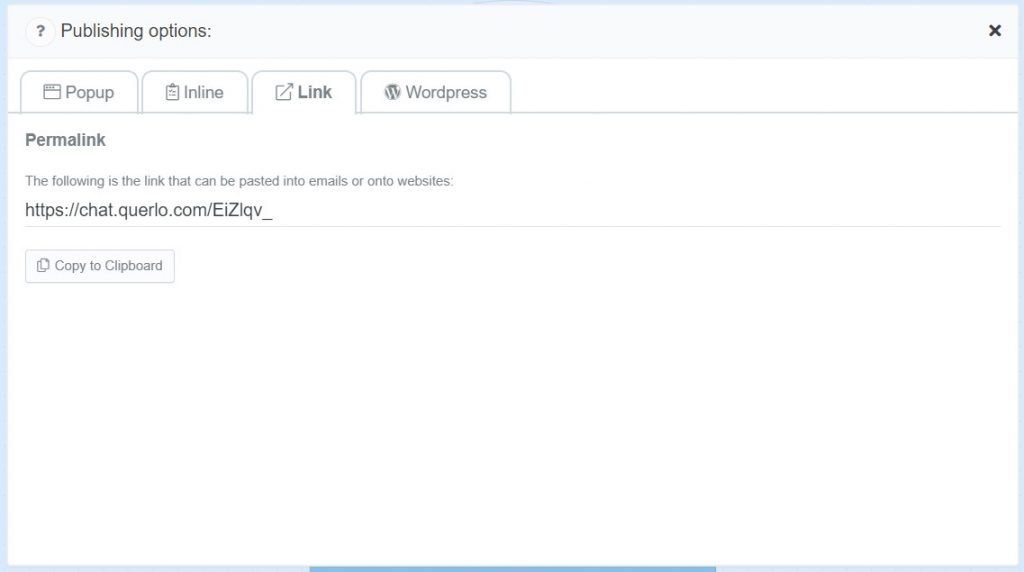This screenshot has height=572, width=1024.
Task: Close the Publishing options dialog
Action: 995,31
